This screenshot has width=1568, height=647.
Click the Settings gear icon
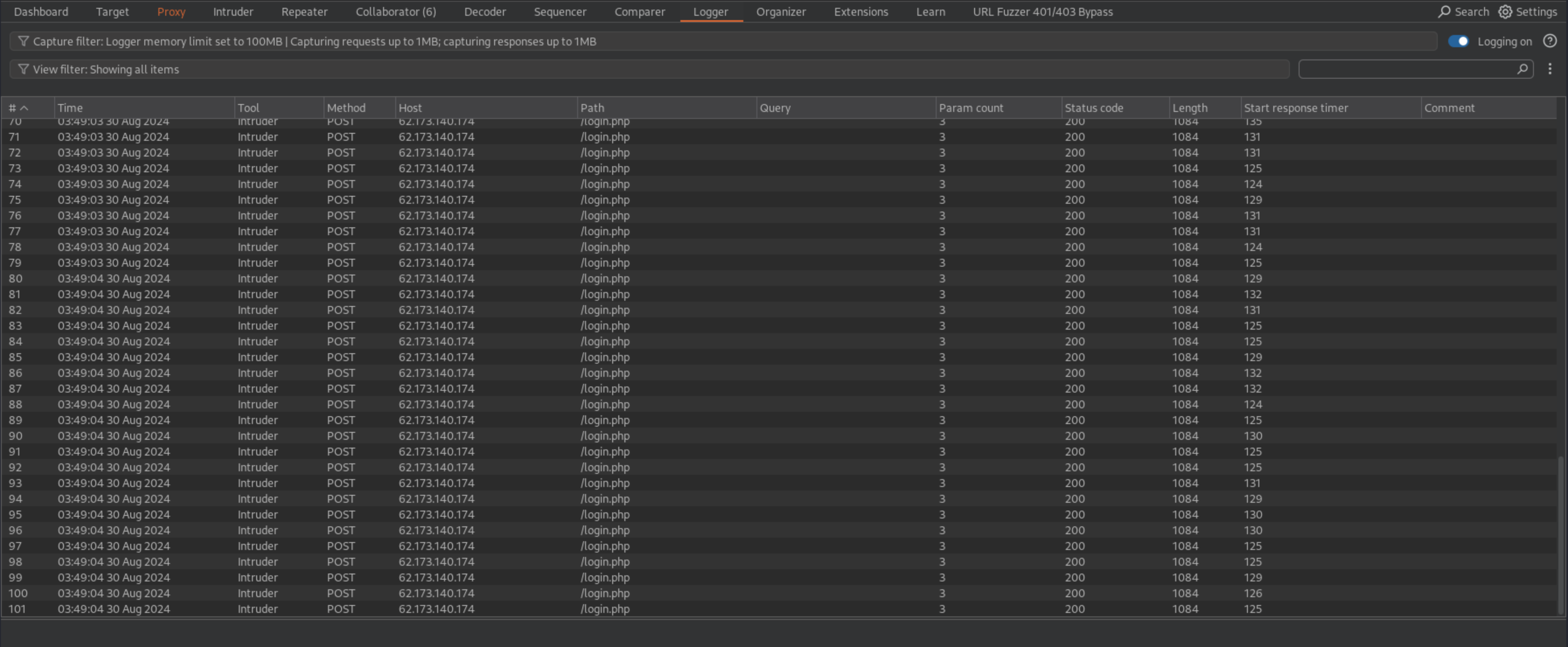1505,11
